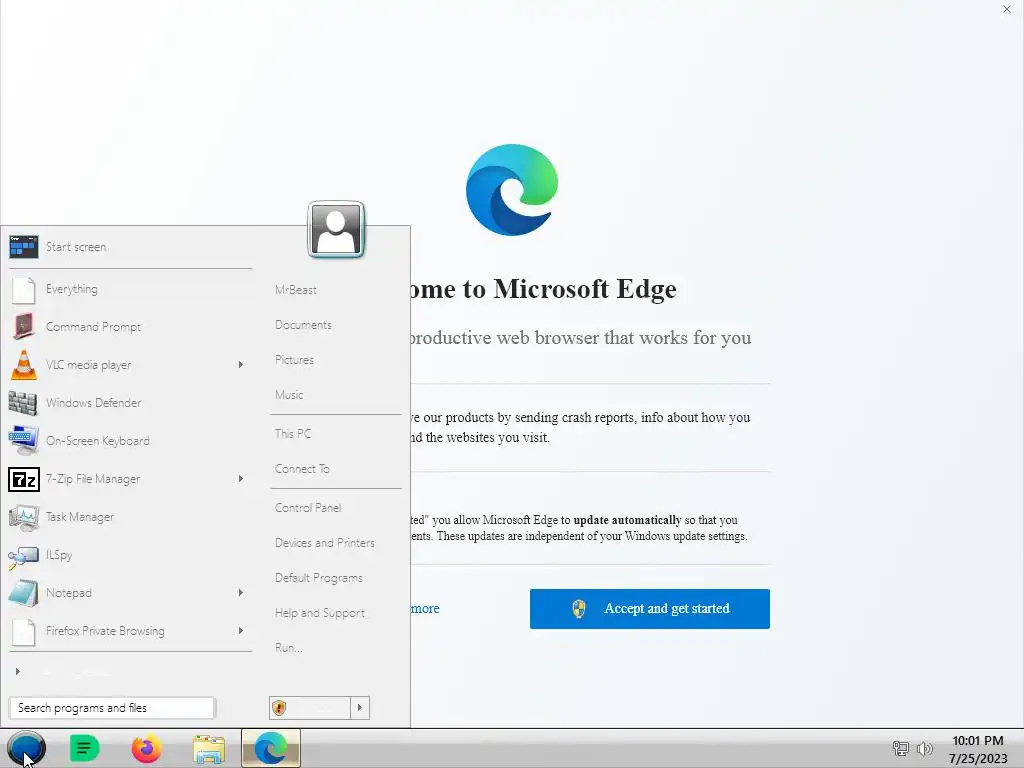Open the network tray icon
The width and height of the screenshot is (1024, 768).
(901, 748)
